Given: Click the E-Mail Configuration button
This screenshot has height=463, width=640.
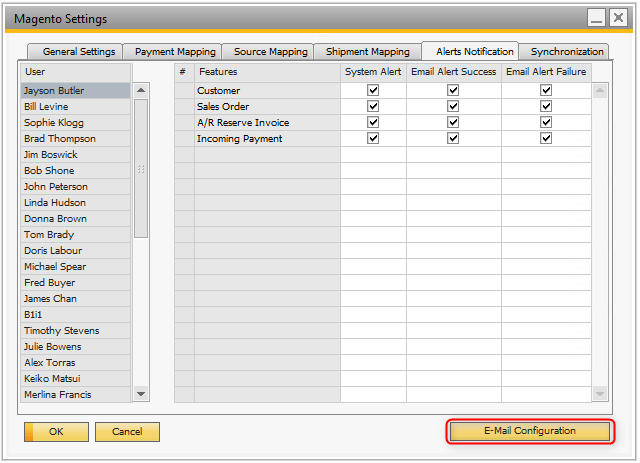Looking at the screenshot, I should (530, 431).
